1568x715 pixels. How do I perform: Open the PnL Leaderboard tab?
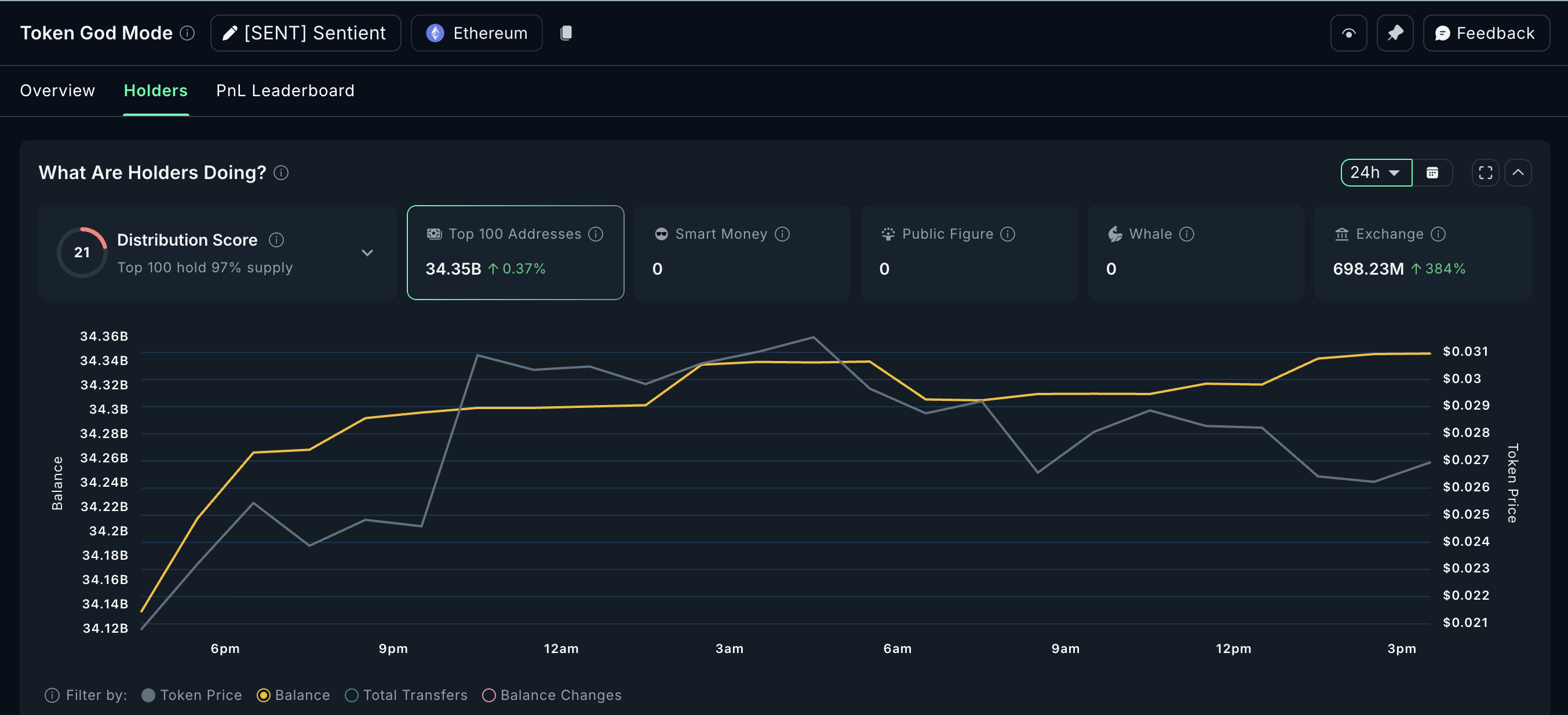pos(285,90)
